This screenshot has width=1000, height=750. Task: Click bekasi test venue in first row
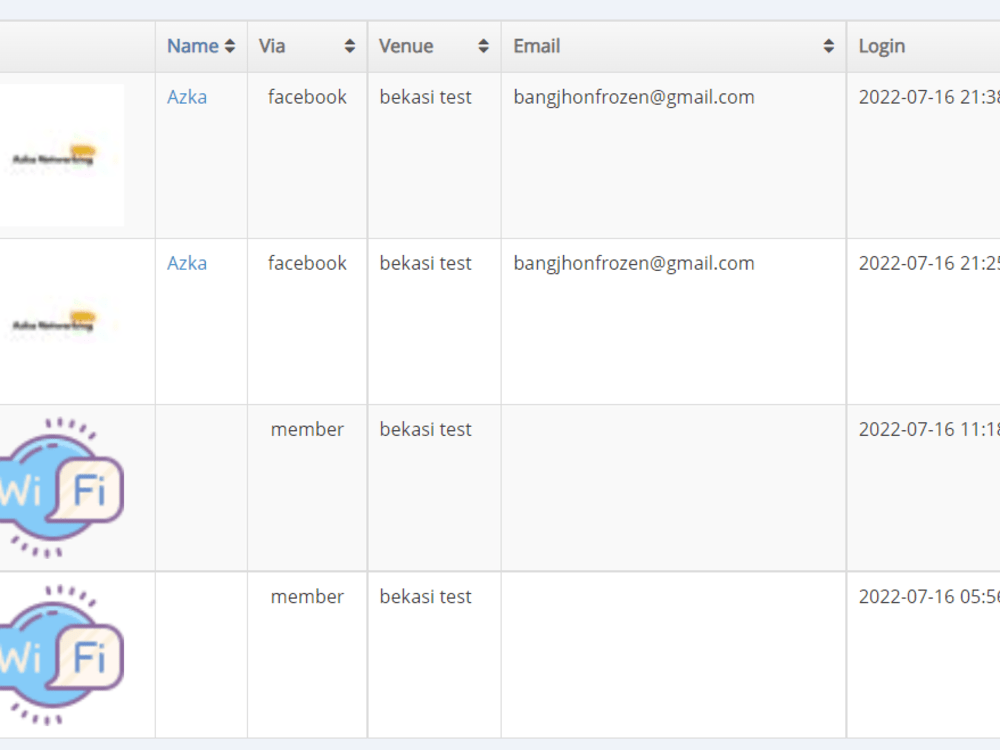click(x=425, y=97)
